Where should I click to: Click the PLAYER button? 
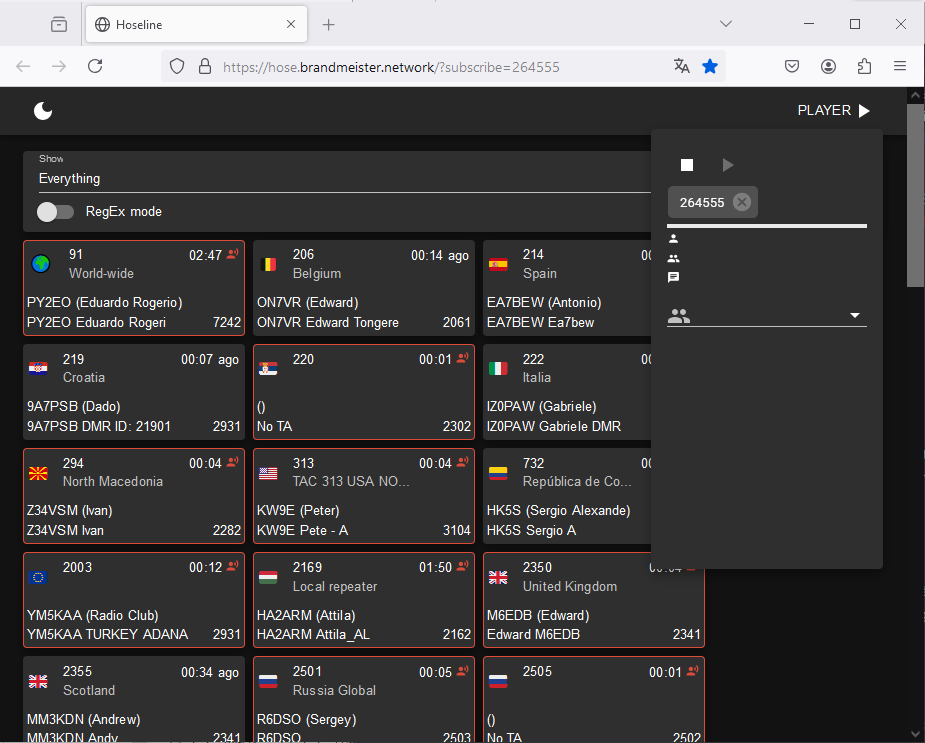(x=834, y=111)
